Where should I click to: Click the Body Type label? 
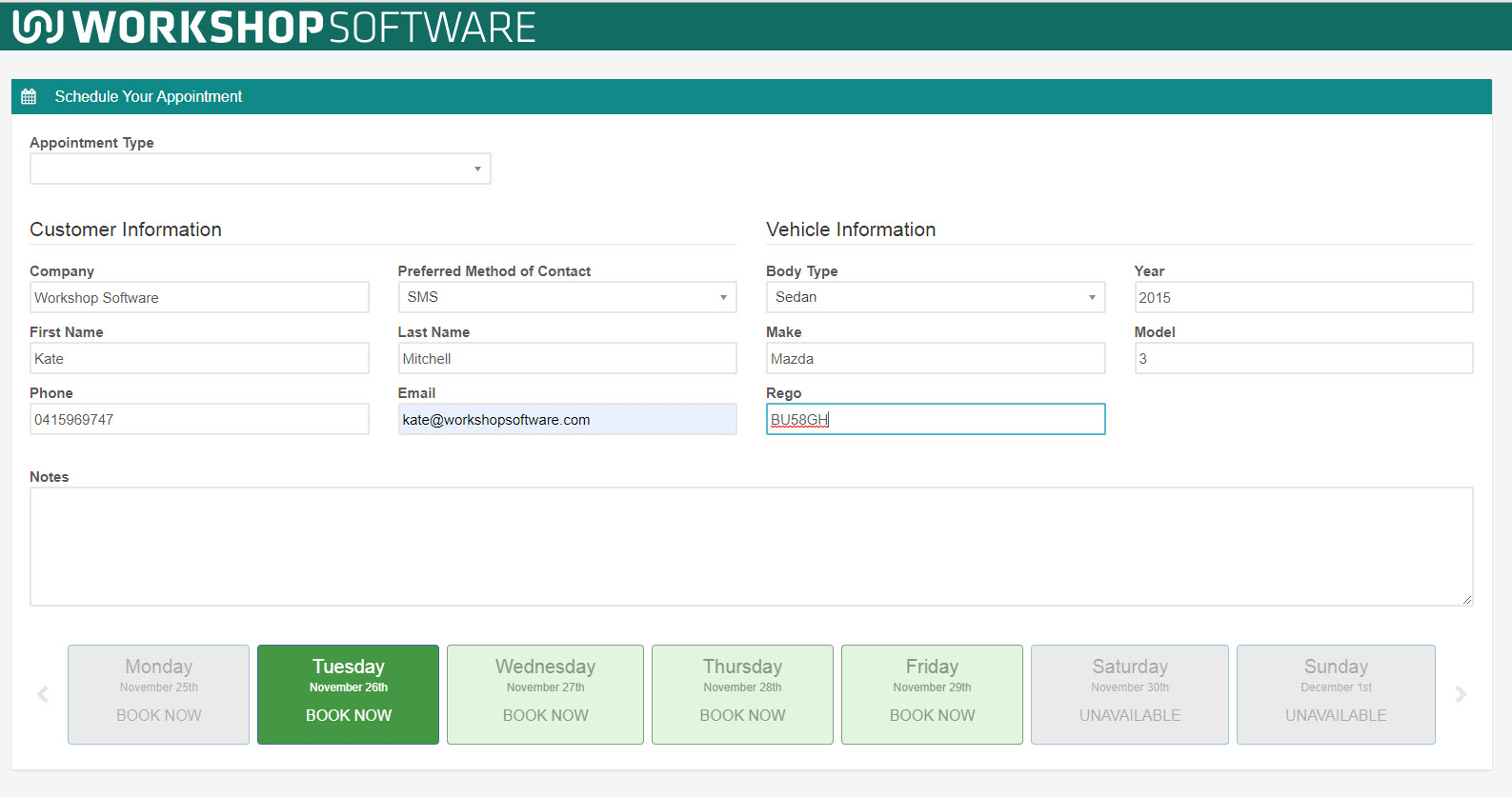coord(802,271)
